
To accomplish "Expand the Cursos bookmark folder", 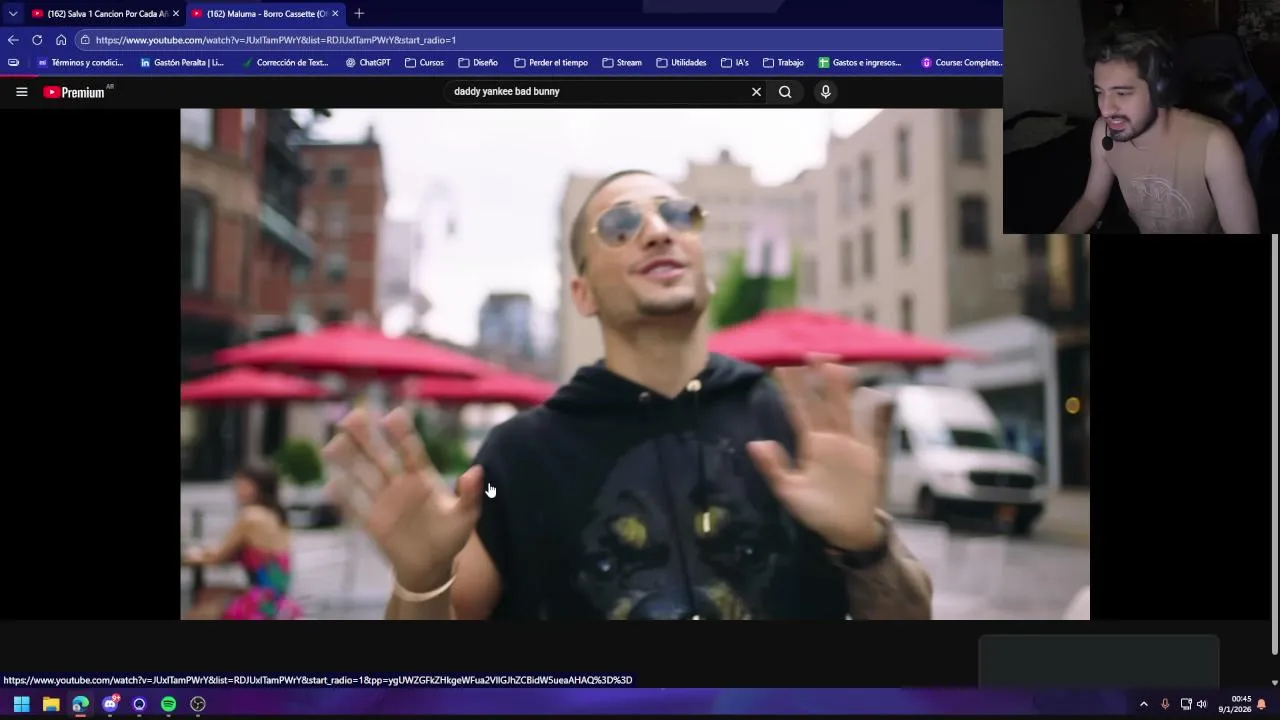I will [x=425, y=63].
